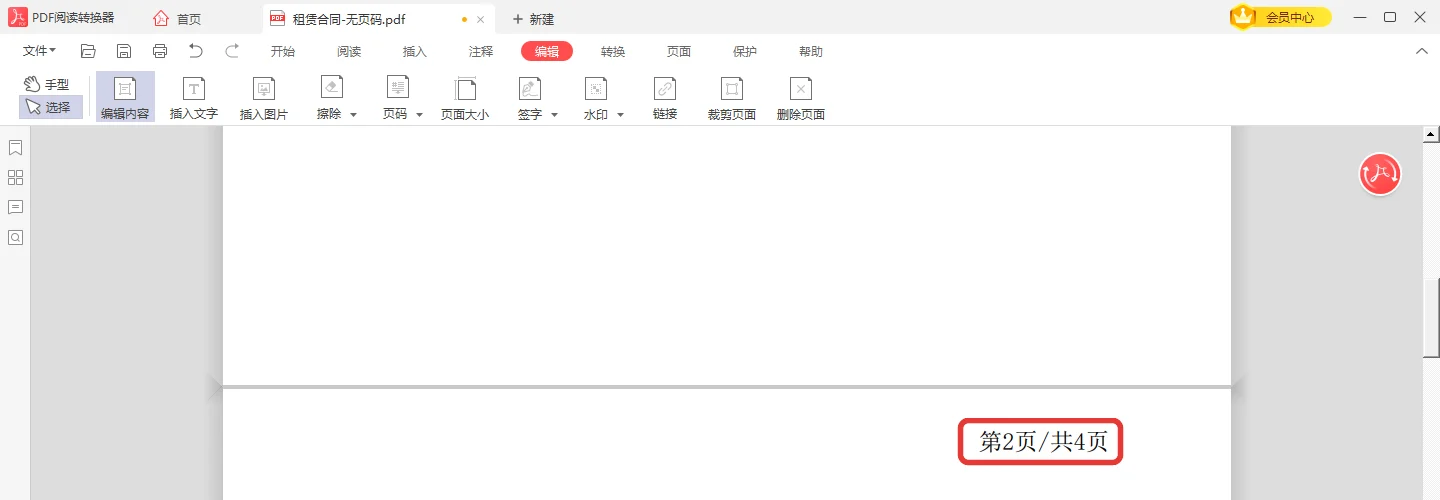Click the 第2页/共4页 page number text
This screenshot has height=500, width=1440.
(1043, 442)
